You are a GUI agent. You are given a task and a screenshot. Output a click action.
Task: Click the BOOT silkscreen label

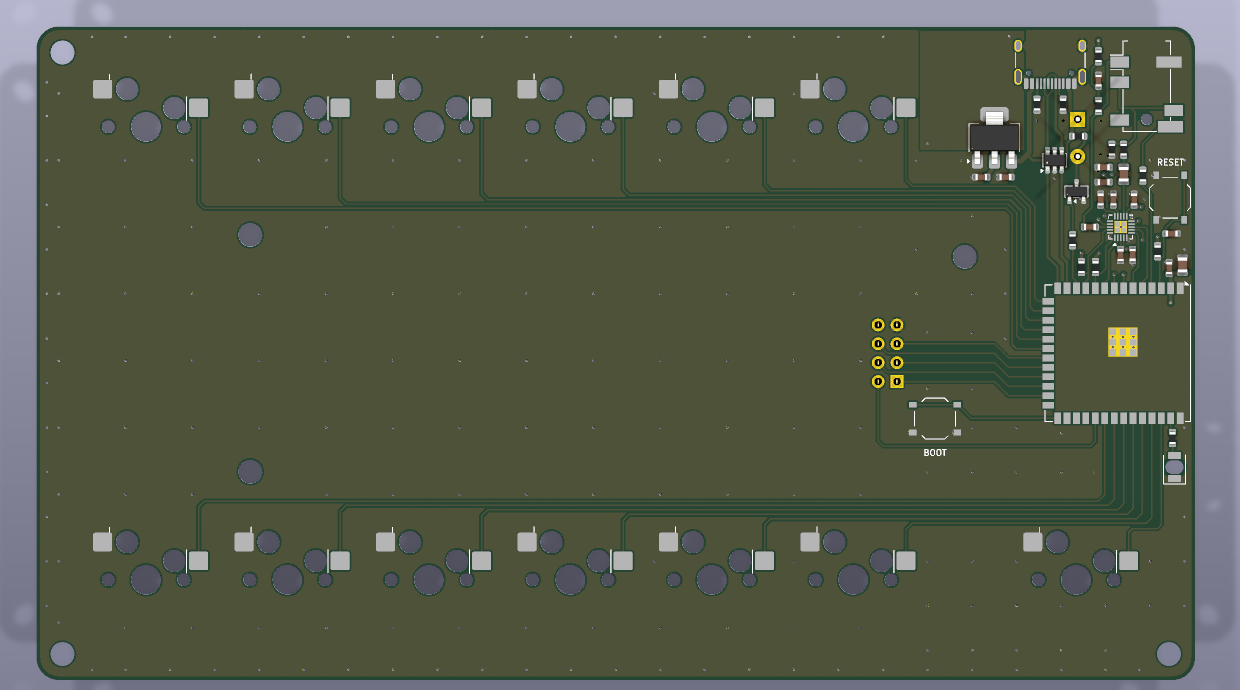935,453
